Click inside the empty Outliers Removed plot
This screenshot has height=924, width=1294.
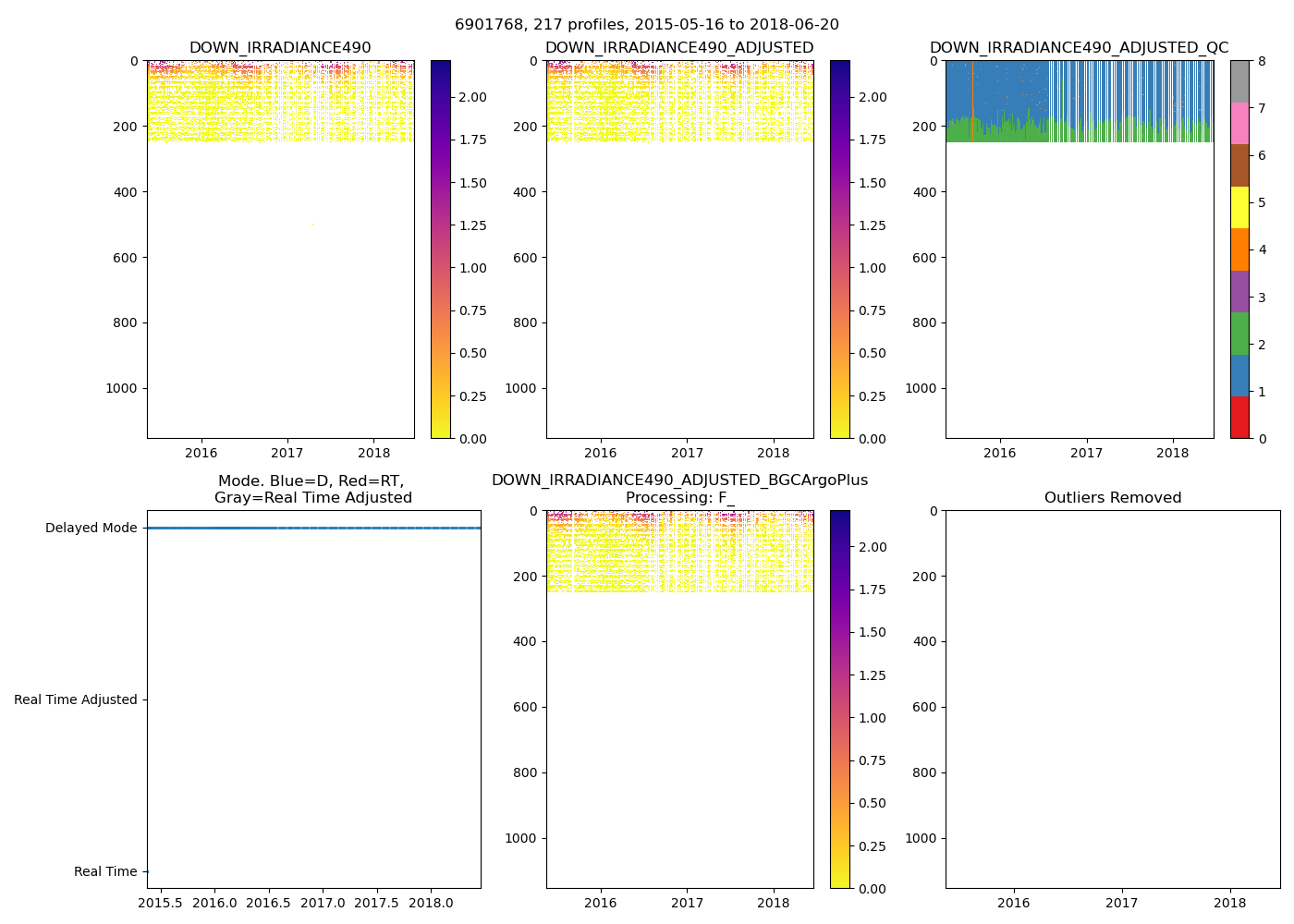pyautogui.click(x=1112, y=699)
